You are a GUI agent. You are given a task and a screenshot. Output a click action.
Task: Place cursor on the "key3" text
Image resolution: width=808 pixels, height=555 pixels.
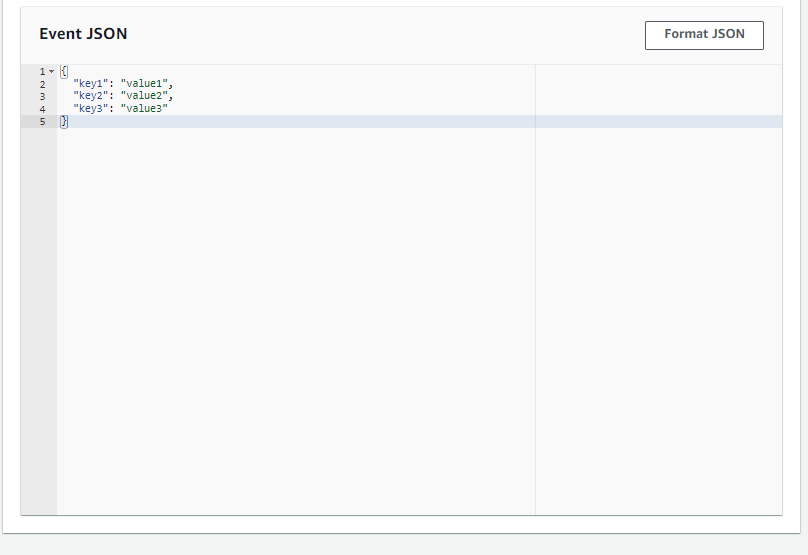[90, 109]
